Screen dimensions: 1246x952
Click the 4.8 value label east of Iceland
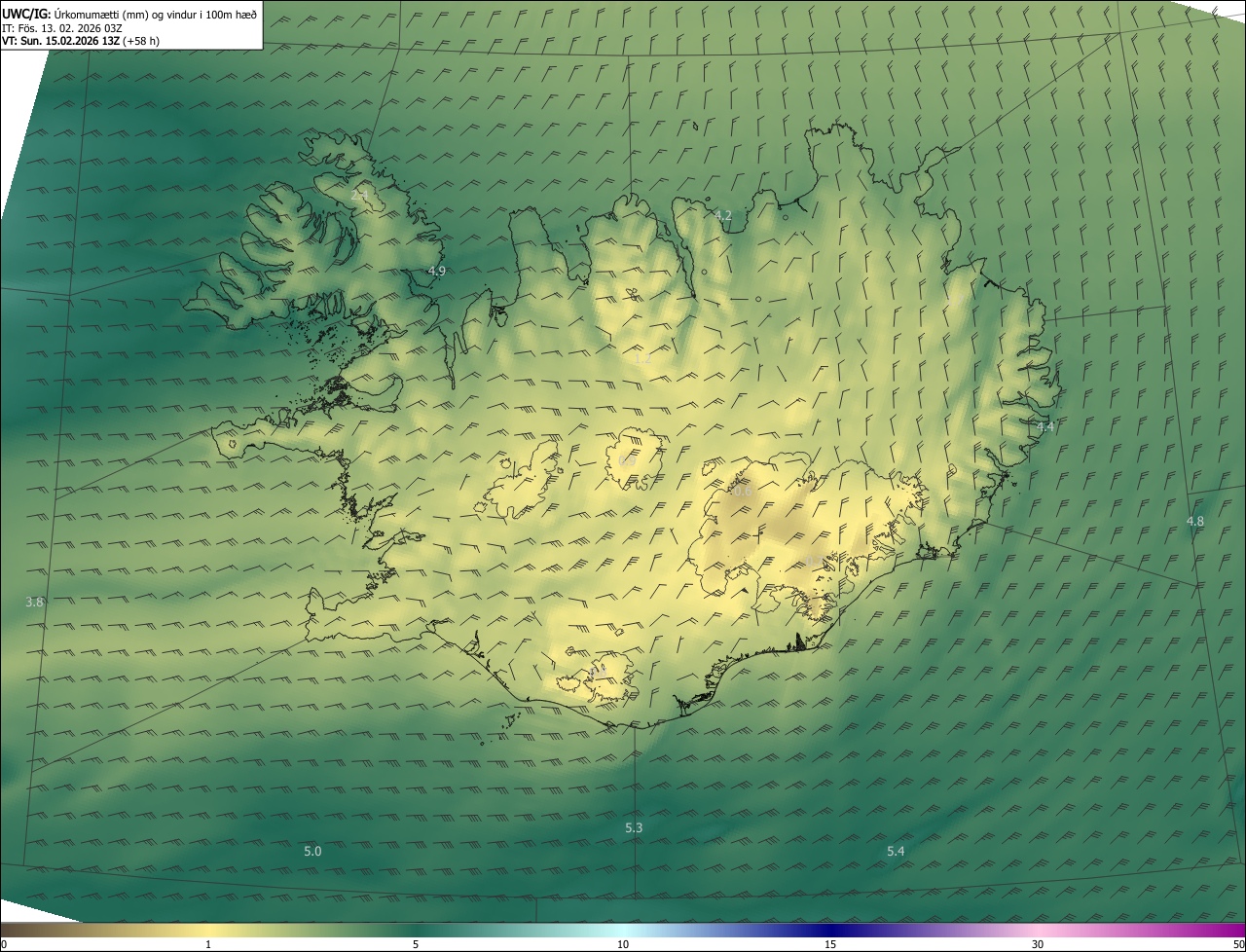coord(1195,521)
